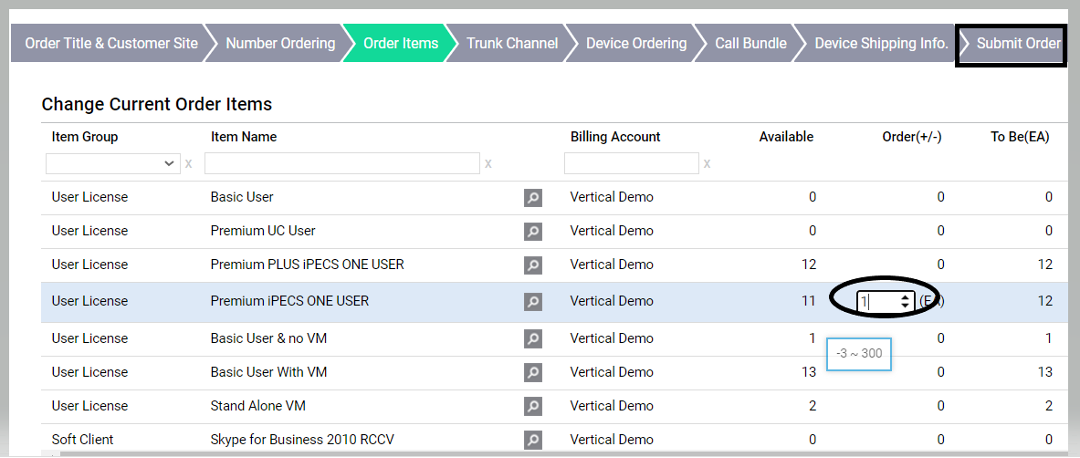Click magnifier icon for Skype for Business 2010 RCCV
The width and height of the screenshot is (1080, 458).
533,440
